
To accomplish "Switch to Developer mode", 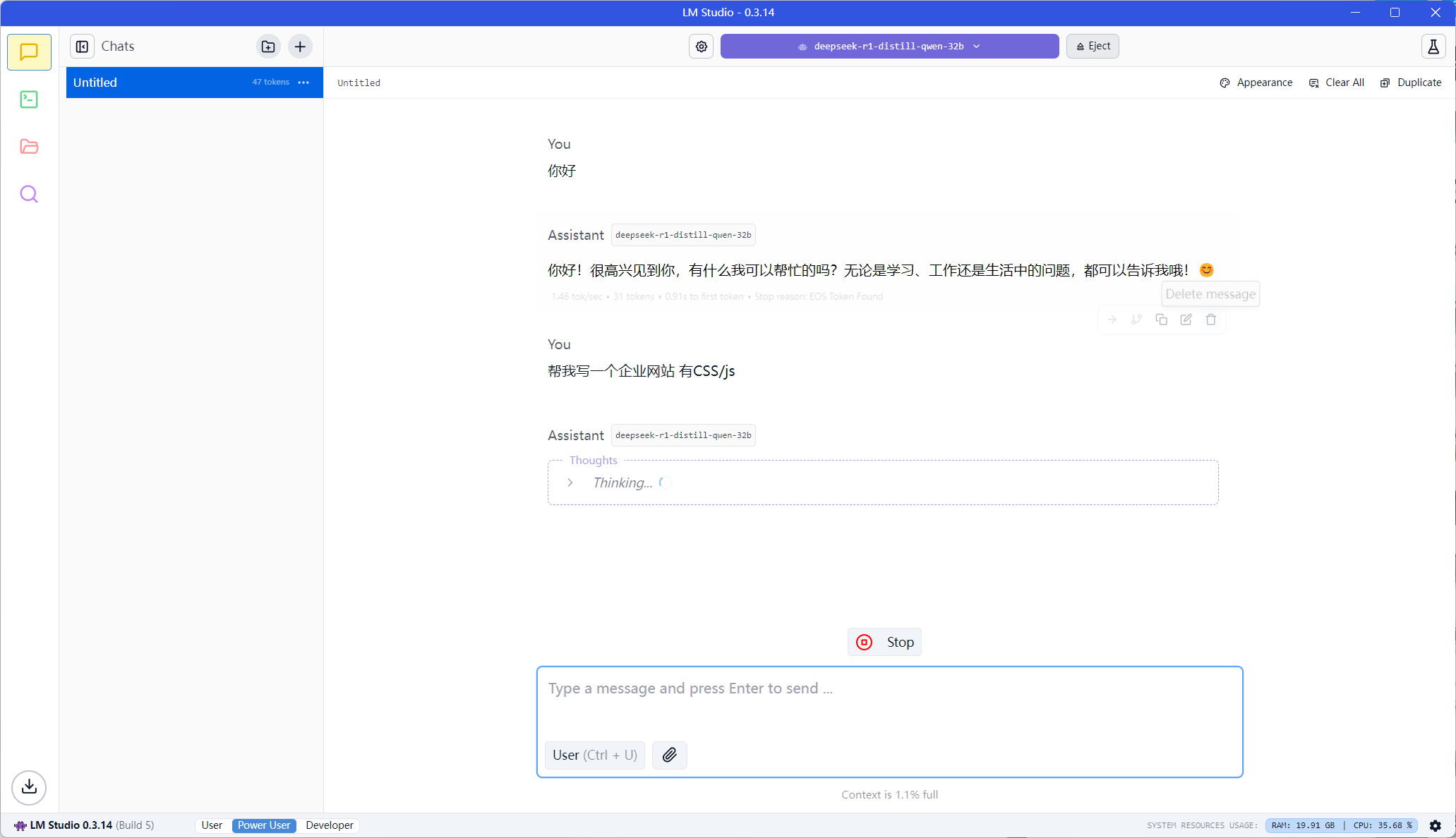I will point(330,825).
